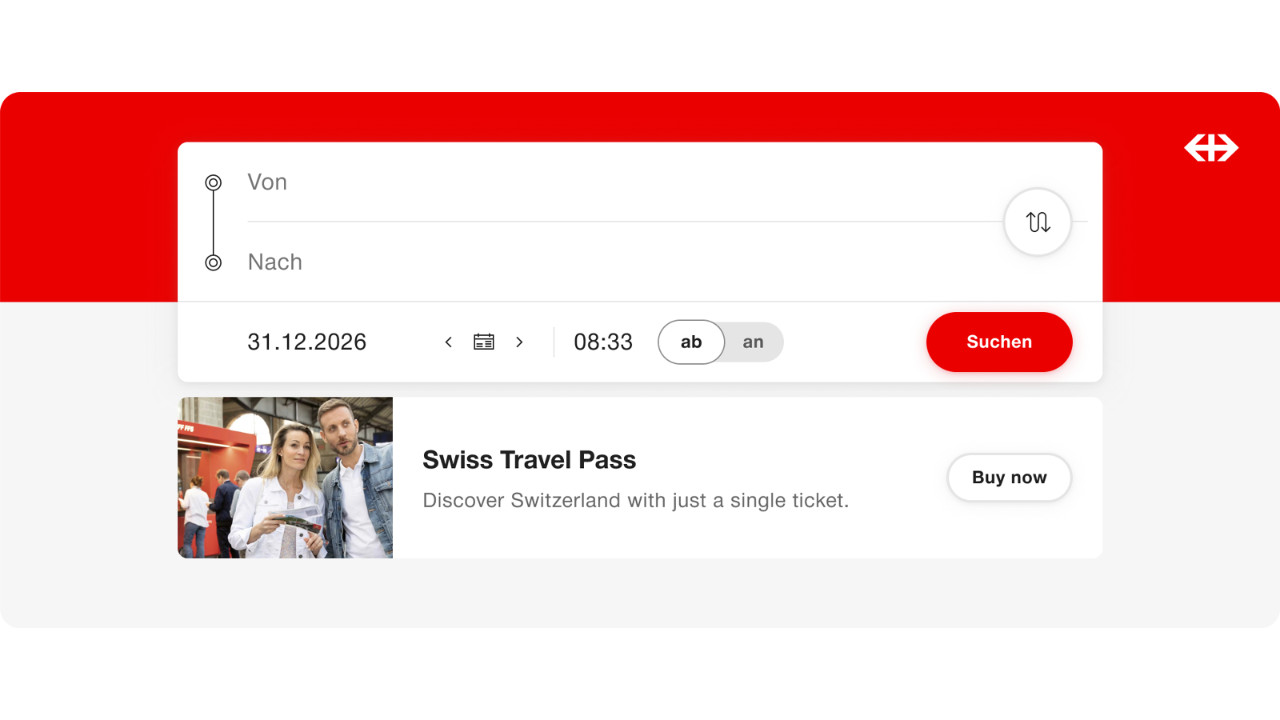
Task: Go to the previous day
Action: point(448,342)
